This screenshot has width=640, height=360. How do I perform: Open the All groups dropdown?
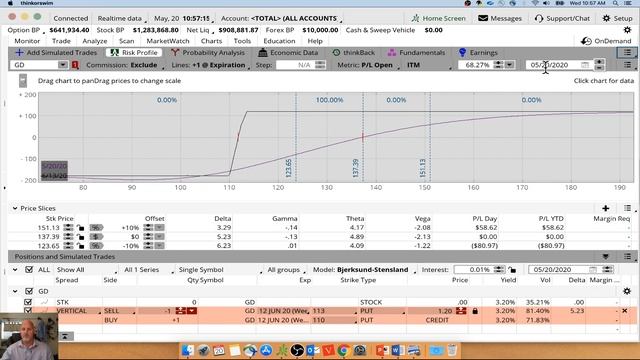coord(286,269)
